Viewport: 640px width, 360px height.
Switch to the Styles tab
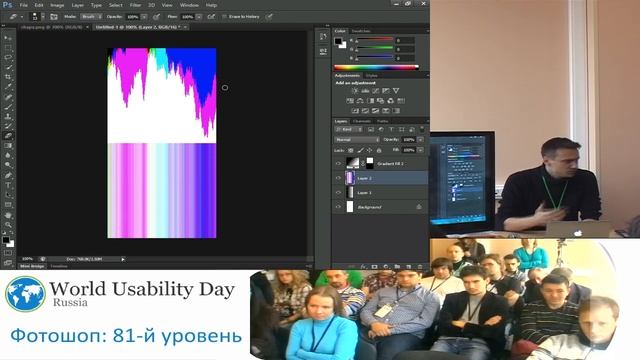click(x=371, y=76)
